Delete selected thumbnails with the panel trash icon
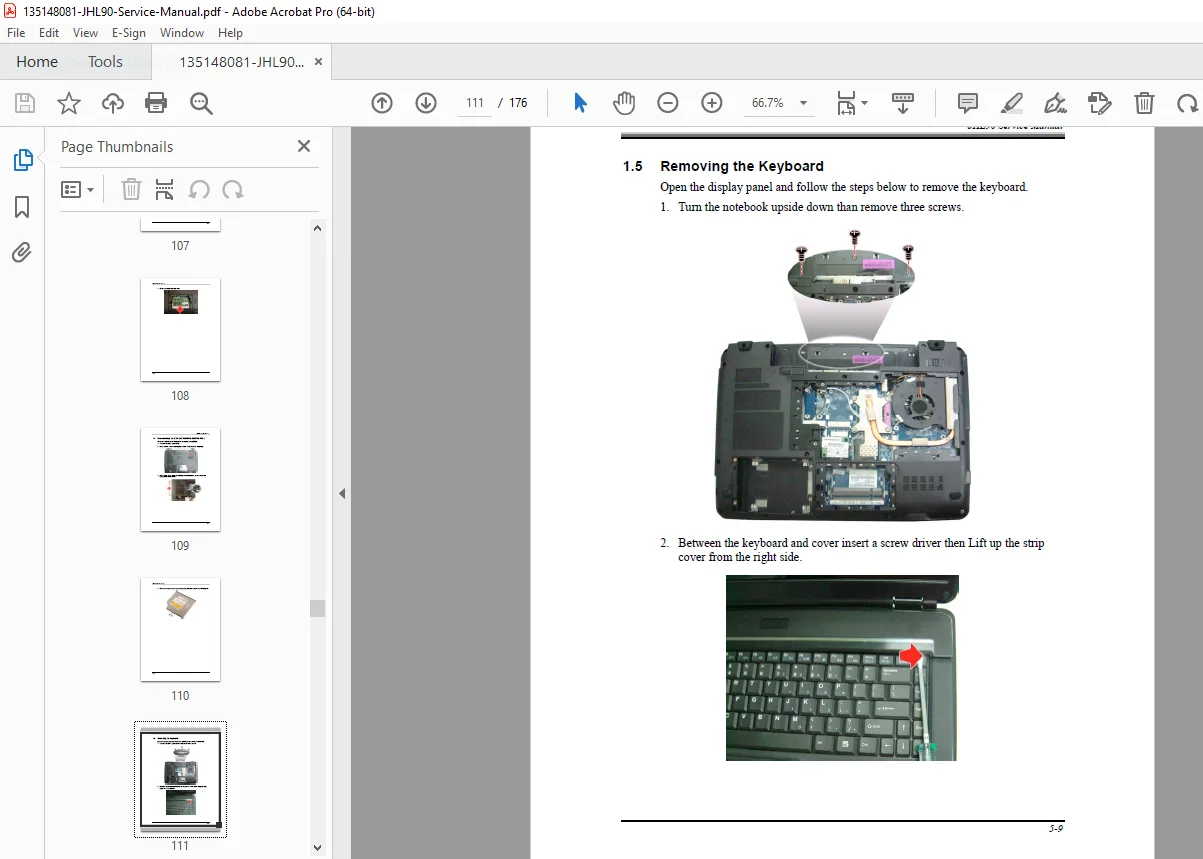Viewport: 1203px width, 859px height. pyautogui.click(x=131, y=190)
